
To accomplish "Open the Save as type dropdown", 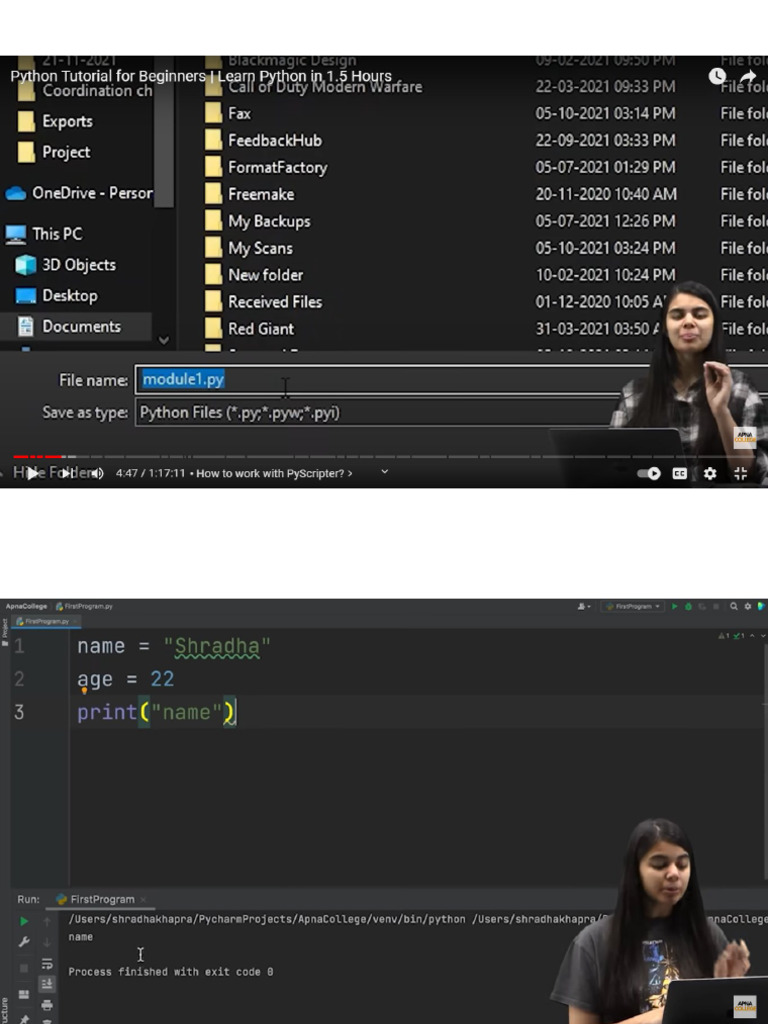I will [380, 412].
